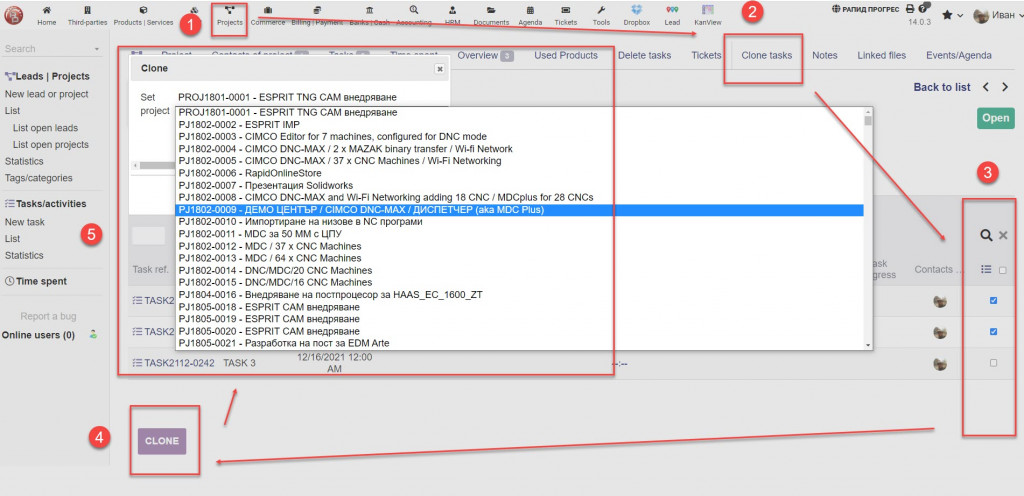Image resolution: width=1024 pixels, height=496 pixels.
Task: Open the Agenda calendar icon
Action: pos(530,10)
